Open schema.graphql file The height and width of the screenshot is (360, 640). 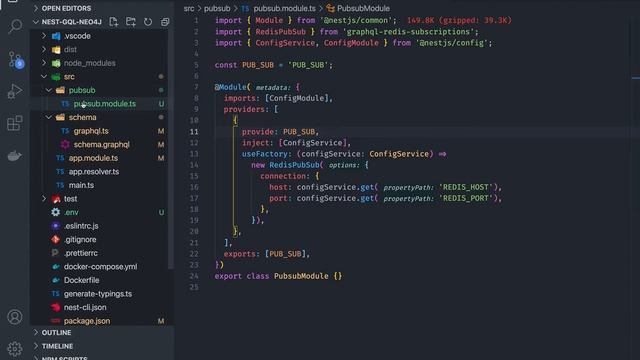102,144
